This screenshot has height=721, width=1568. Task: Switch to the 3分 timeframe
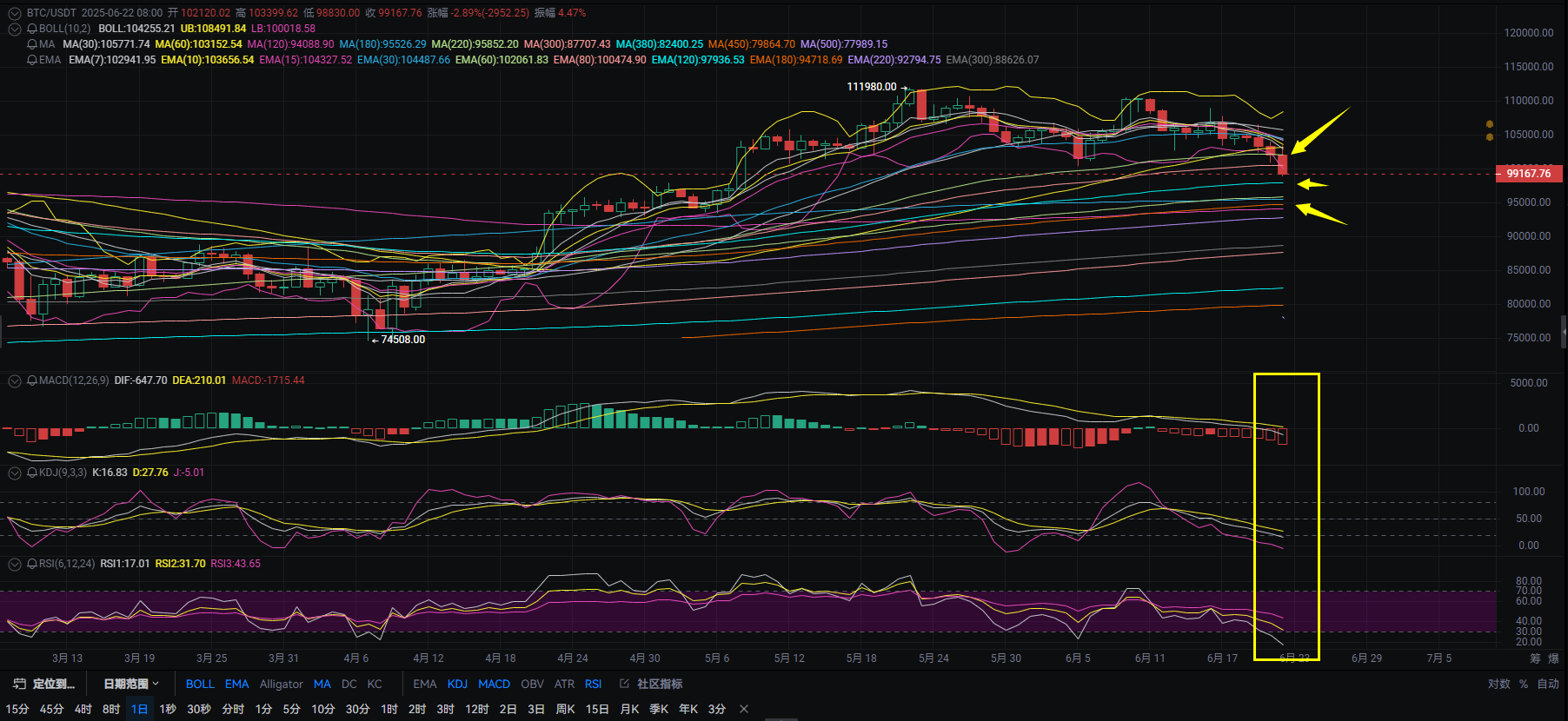[717, 709]
